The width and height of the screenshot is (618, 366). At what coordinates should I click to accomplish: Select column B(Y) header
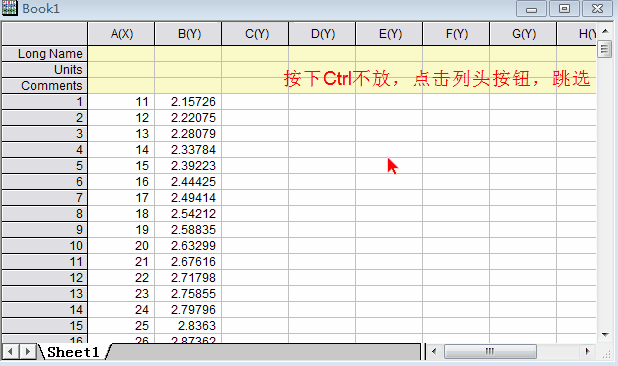click(x=188, y=34)
